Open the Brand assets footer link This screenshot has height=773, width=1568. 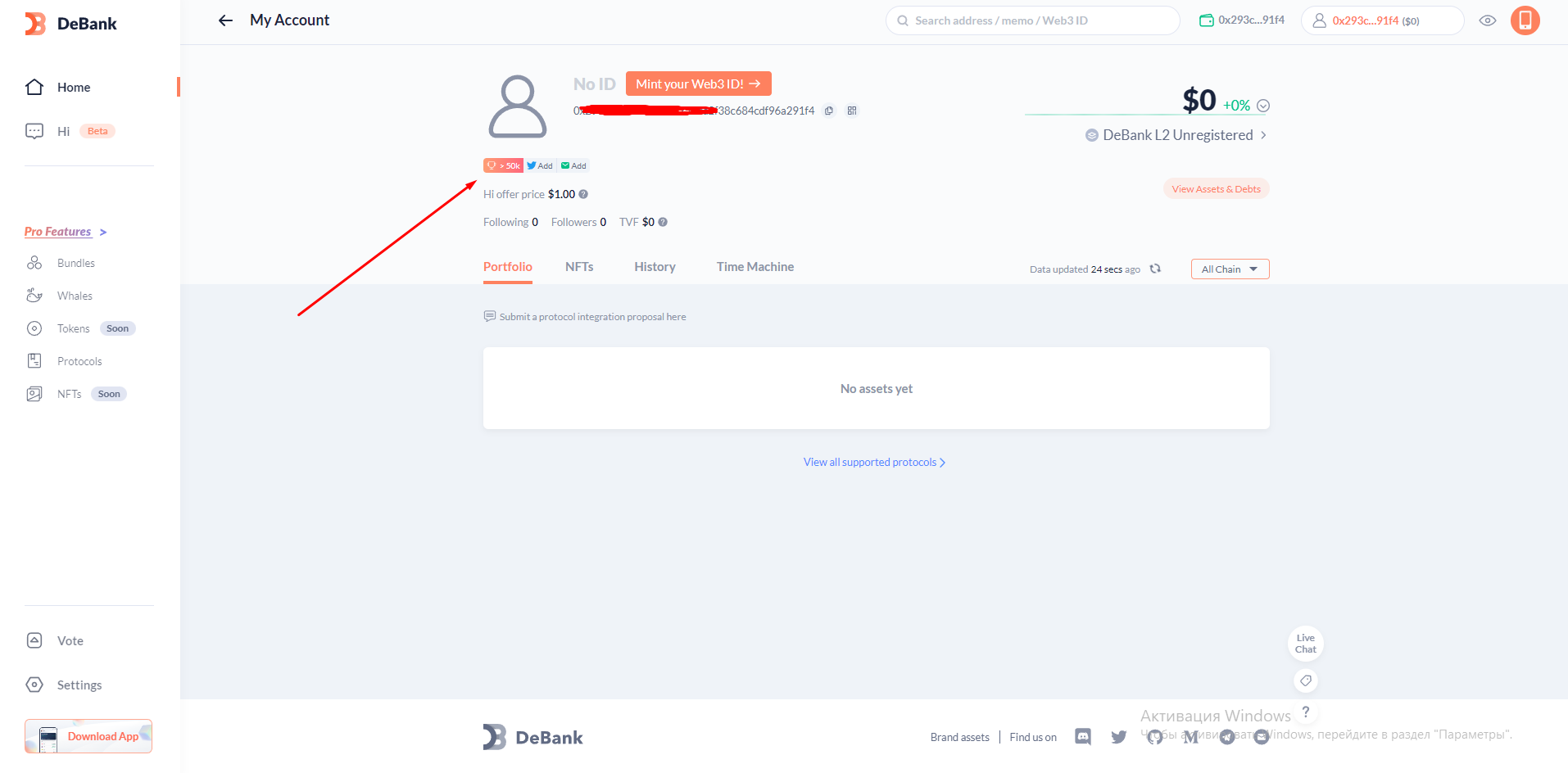pos(960,738)
